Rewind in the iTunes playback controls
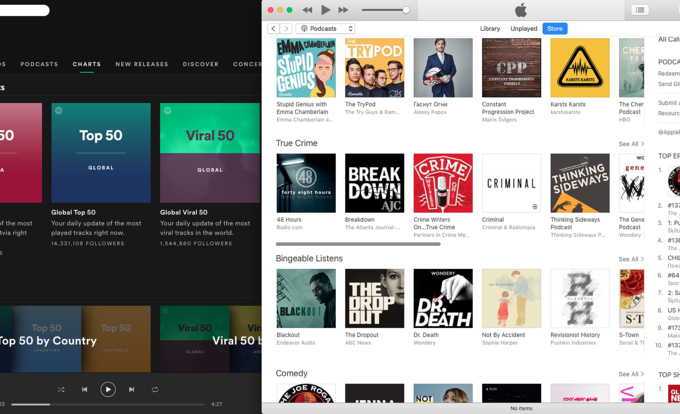Viewport: 680px width, 414px height. [307, 10]
